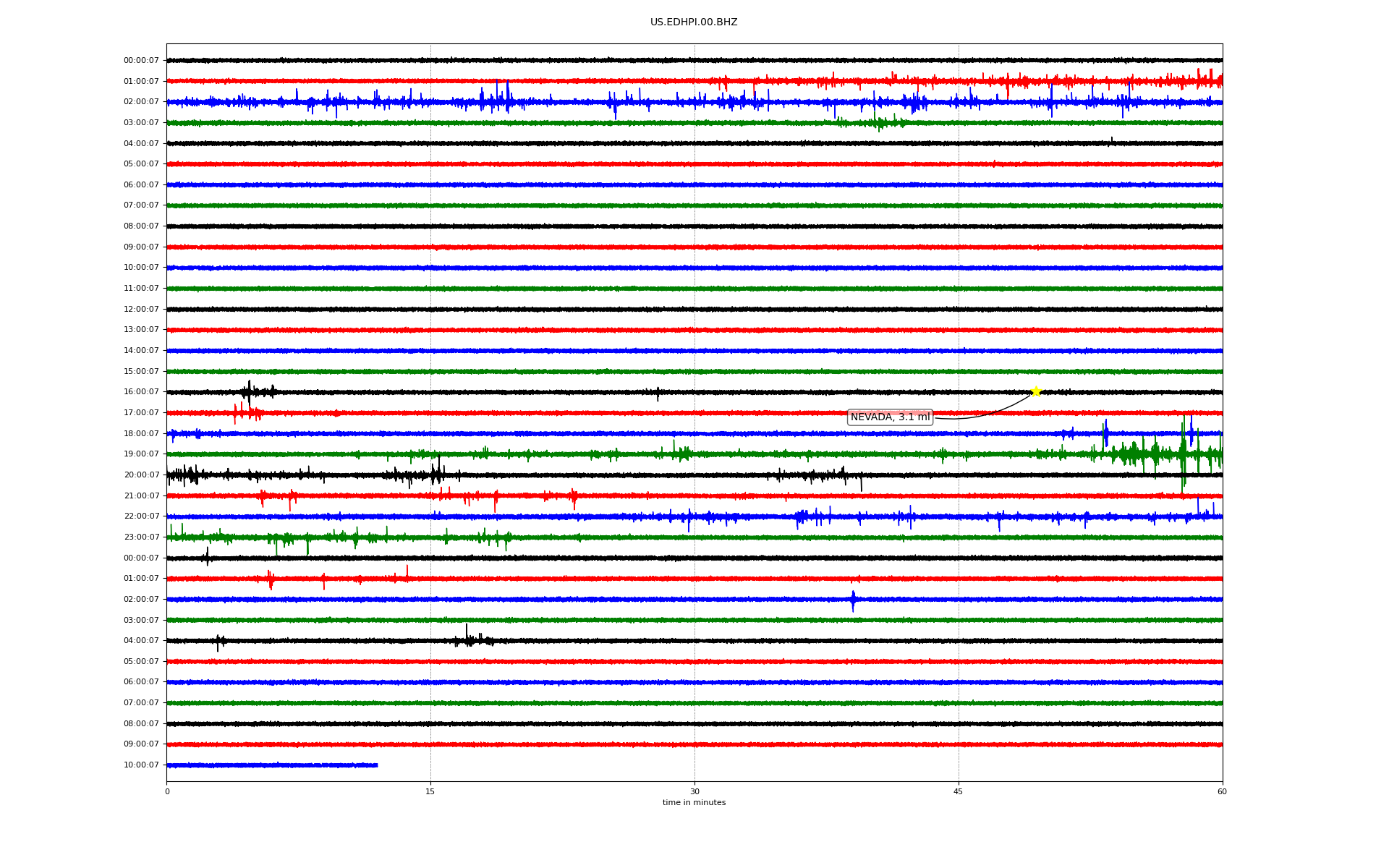Click the 18:00:07 time label

pos(141,434)
